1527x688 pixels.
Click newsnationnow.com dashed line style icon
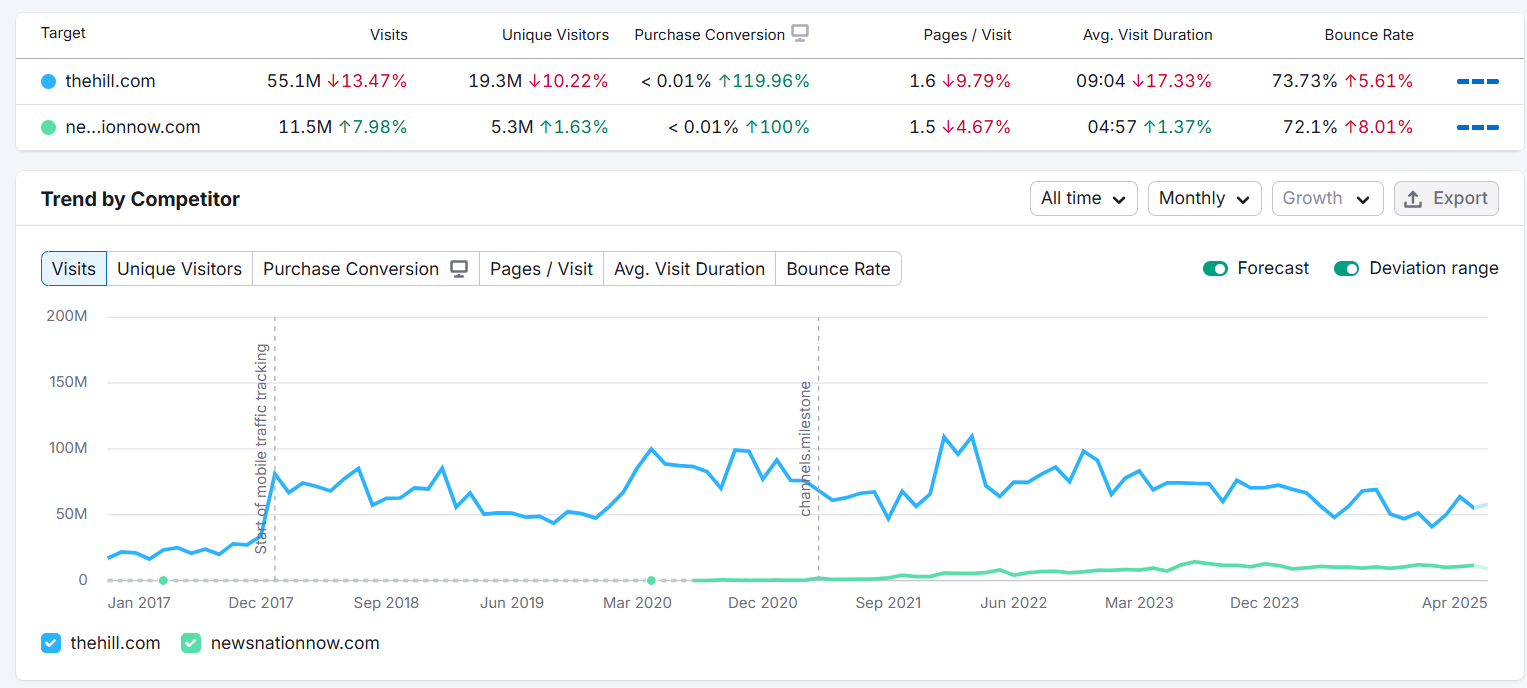(1477, 127)
